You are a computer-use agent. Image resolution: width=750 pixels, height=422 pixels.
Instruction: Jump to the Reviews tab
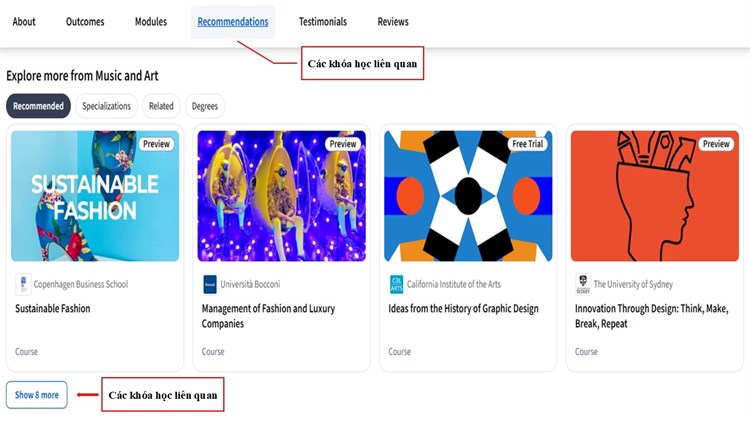393,22
